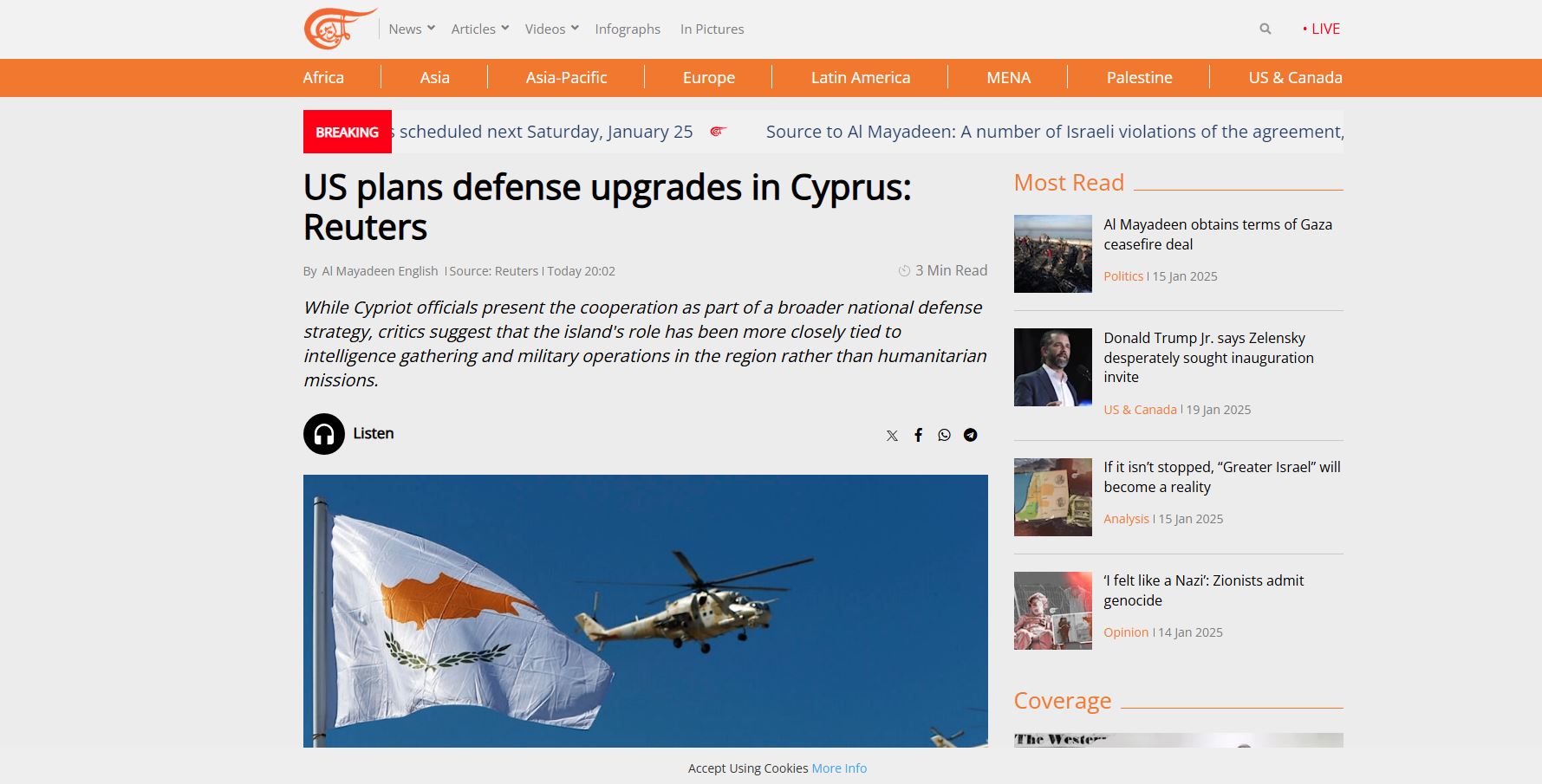Select the Palestine region tab
Viewport: 1542px width, 784px height.
click(1139, 77)
